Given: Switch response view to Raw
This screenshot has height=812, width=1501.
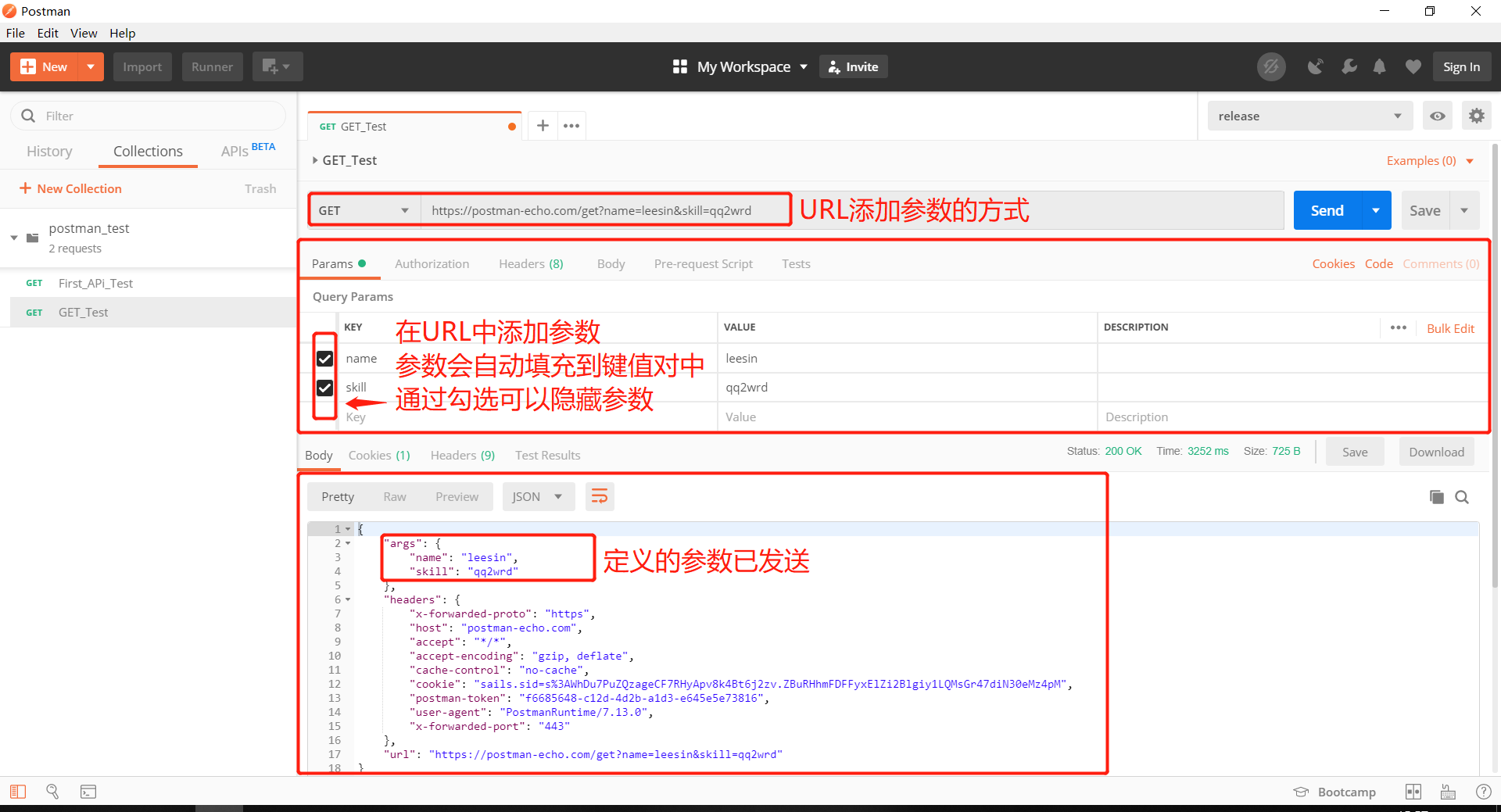Looking at the screenshot, I should (395, 496).
